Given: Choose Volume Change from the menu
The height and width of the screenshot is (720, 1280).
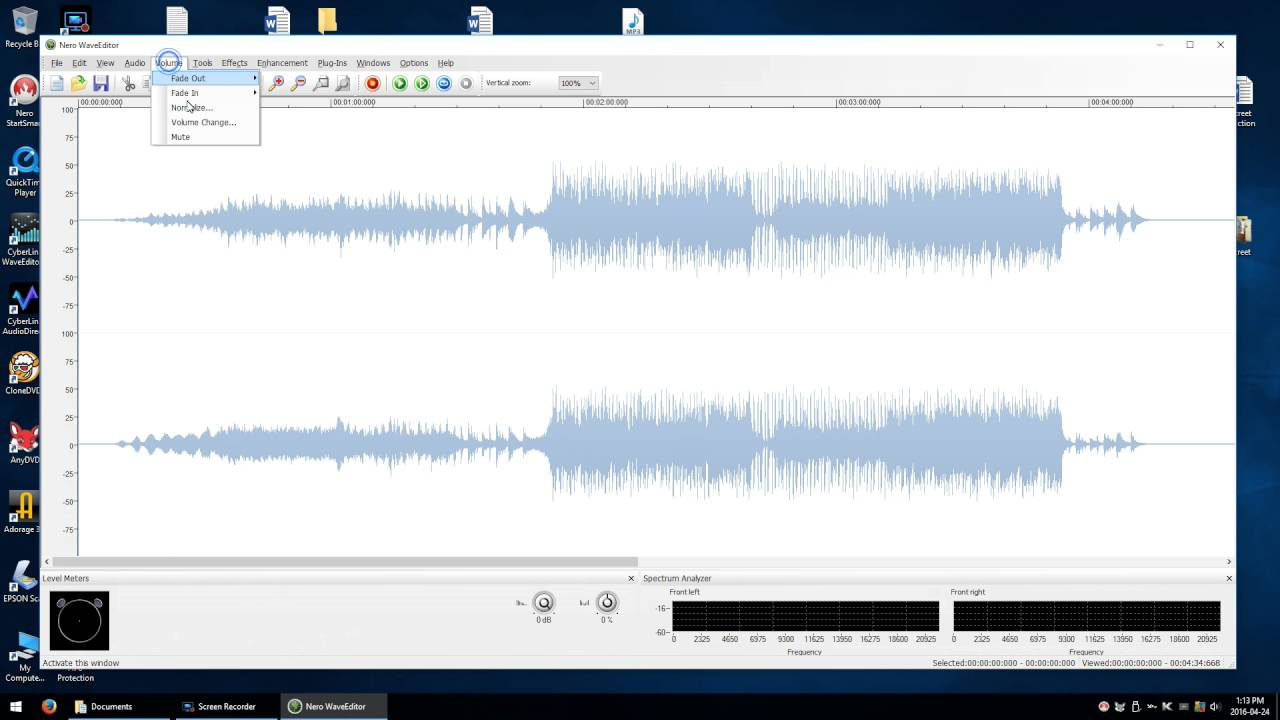Looking at the screenshot, I should click(206, 122).
